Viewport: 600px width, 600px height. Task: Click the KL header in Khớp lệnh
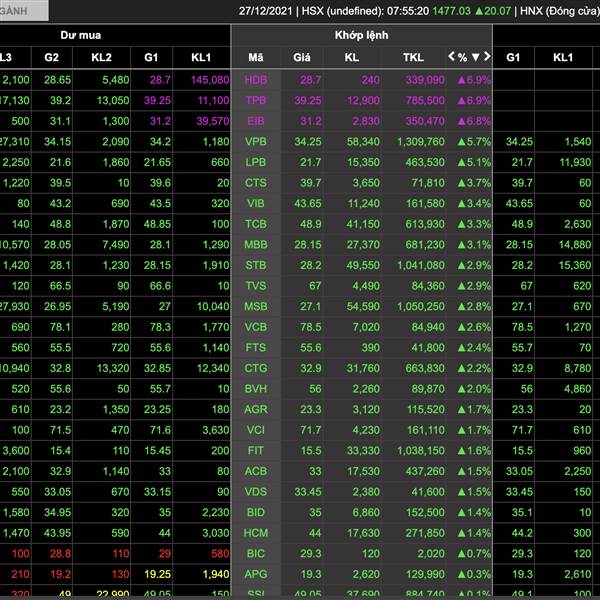[351, 57]
